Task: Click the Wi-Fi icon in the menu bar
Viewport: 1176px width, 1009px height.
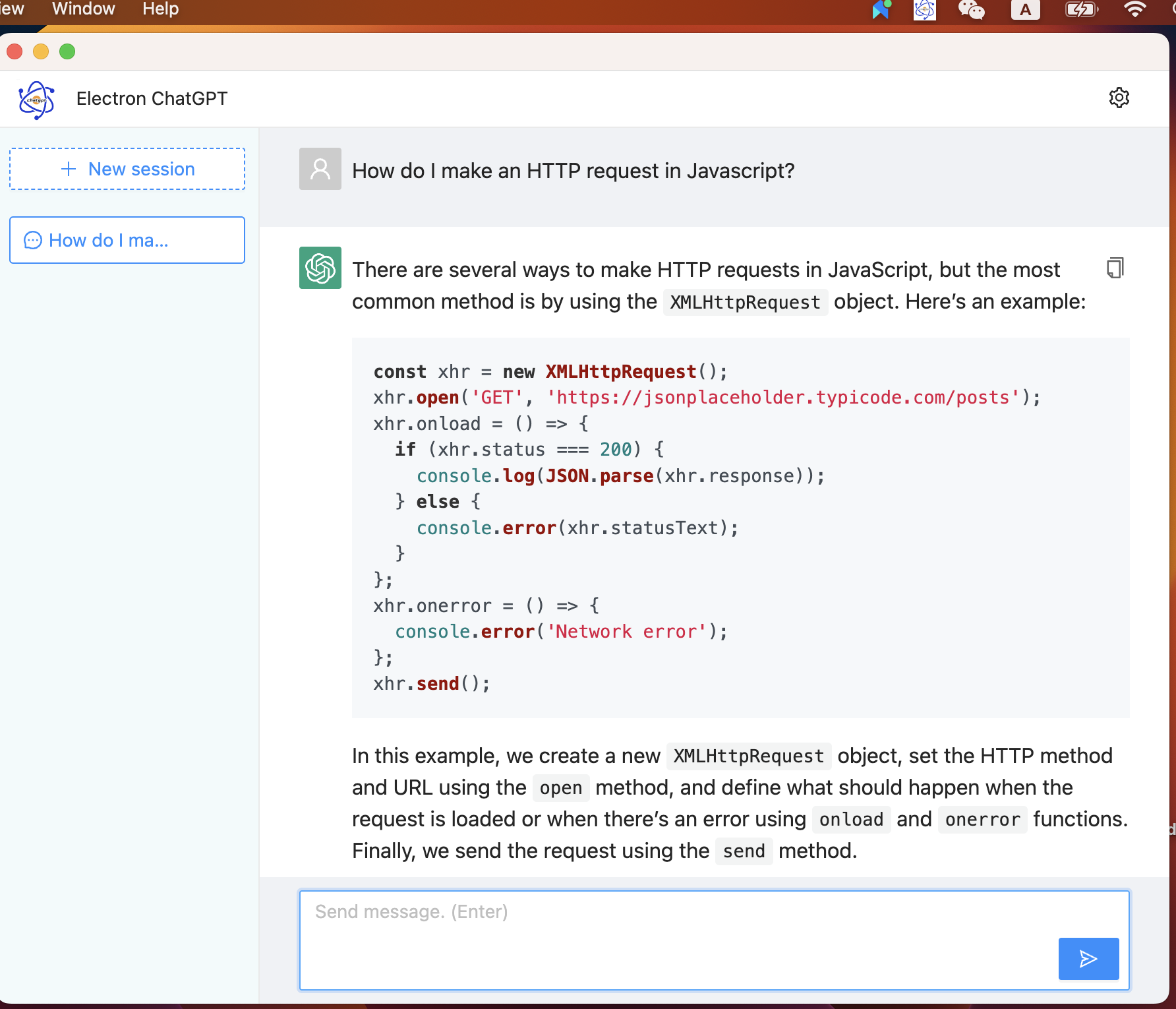Action: click(1134, 9)
